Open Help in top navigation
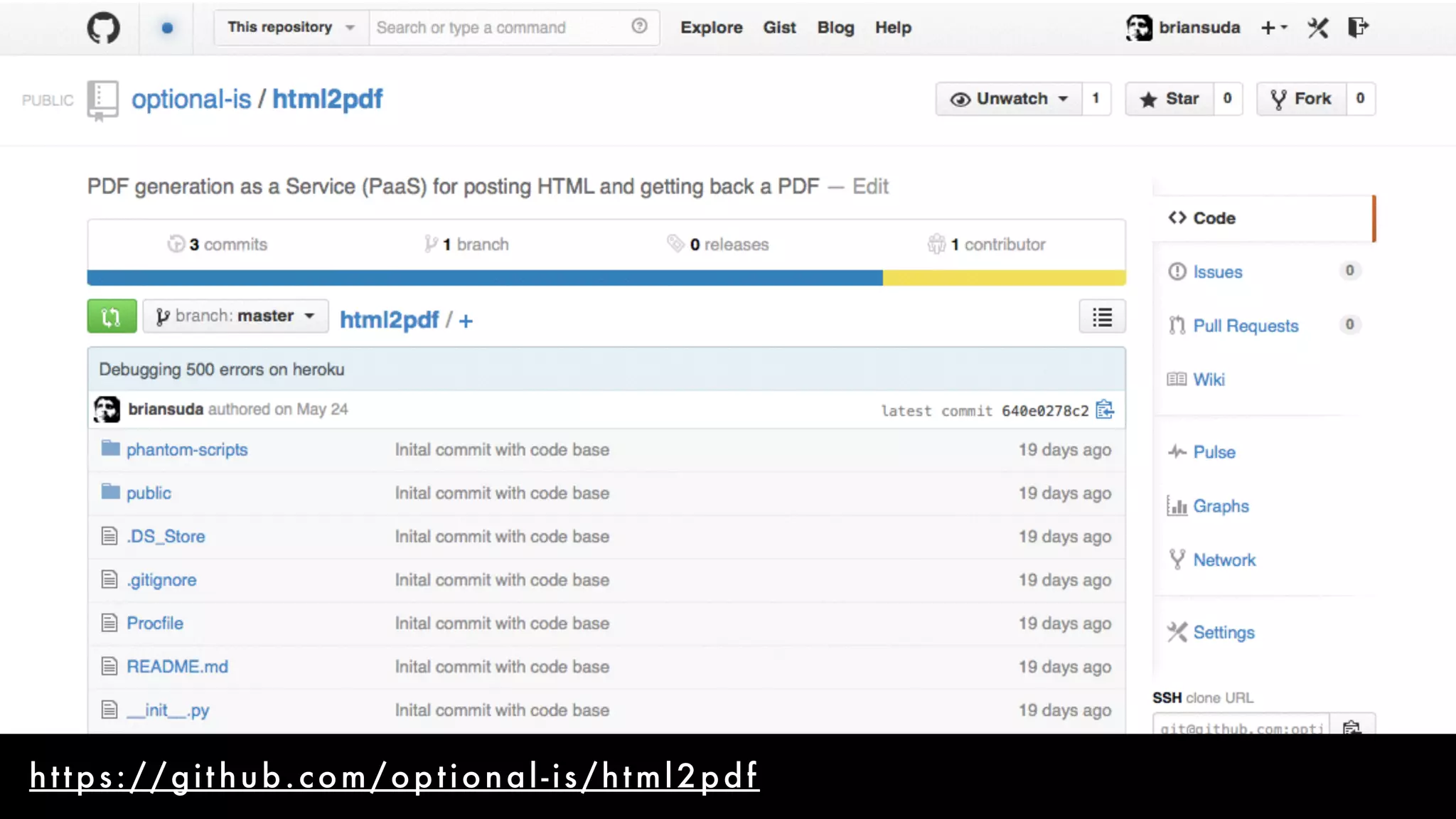This screenshot has height=819, width=1456. 893,28
